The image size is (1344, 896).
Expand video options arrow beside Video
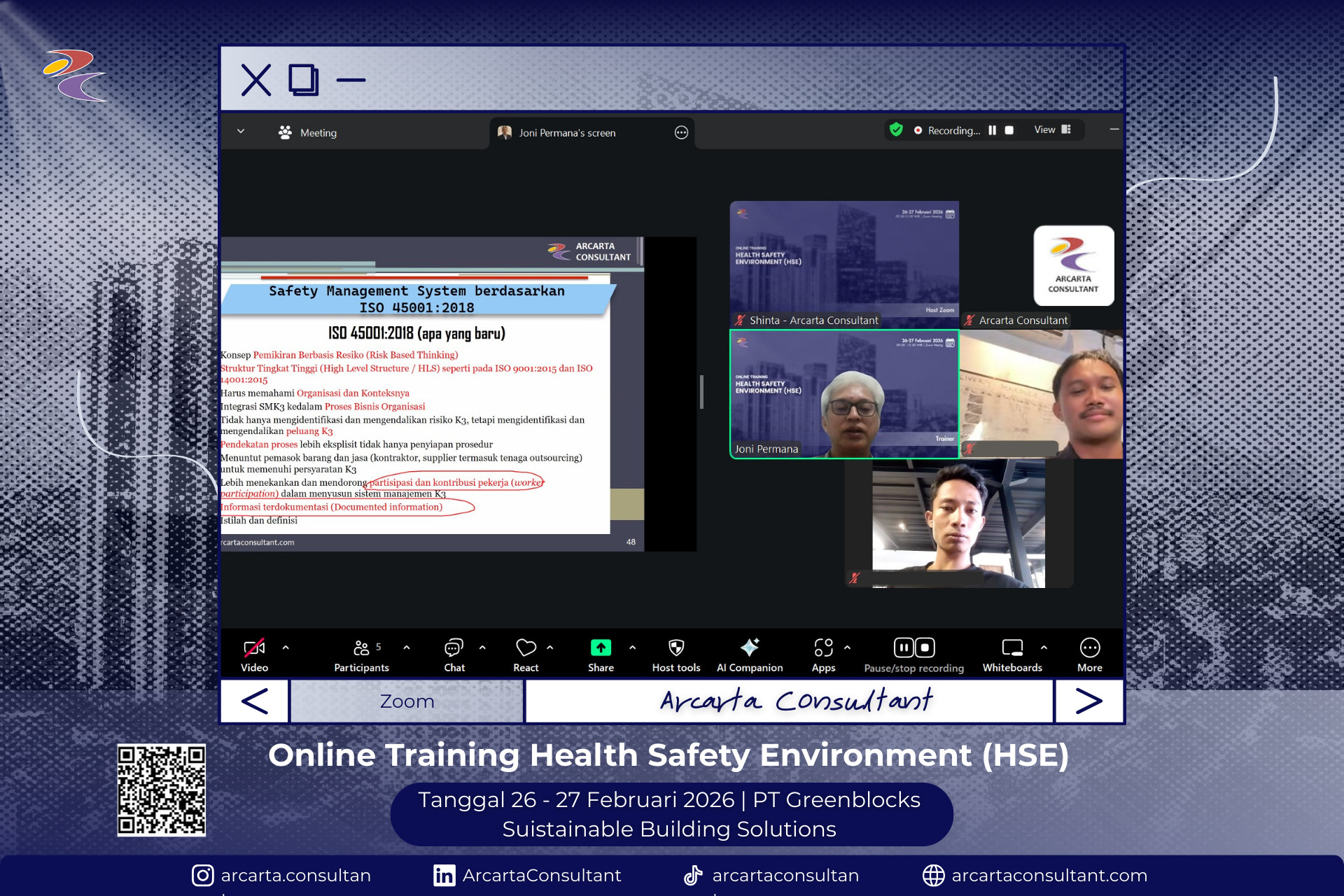[286, 647]
